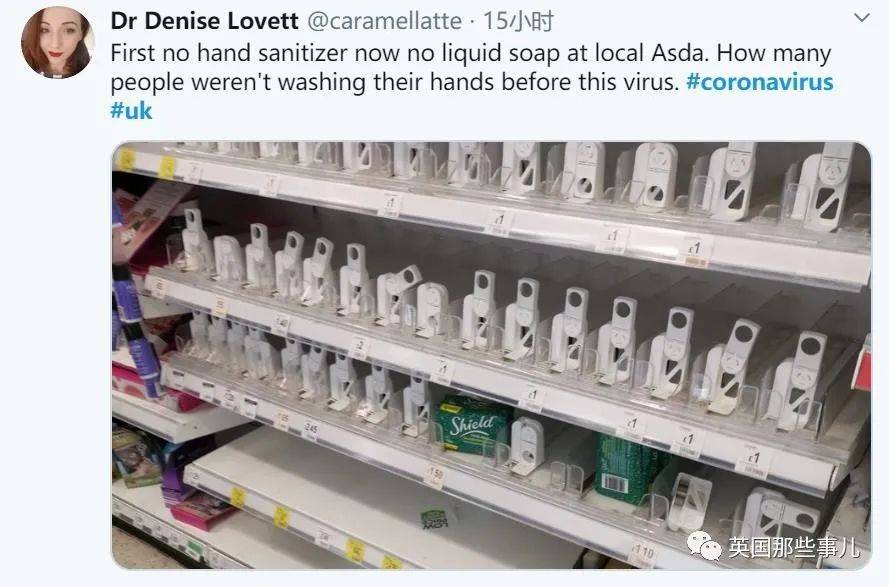
Task: Click the green sticker on the empty bottom shelf
Action: click(x=435, y=519)
